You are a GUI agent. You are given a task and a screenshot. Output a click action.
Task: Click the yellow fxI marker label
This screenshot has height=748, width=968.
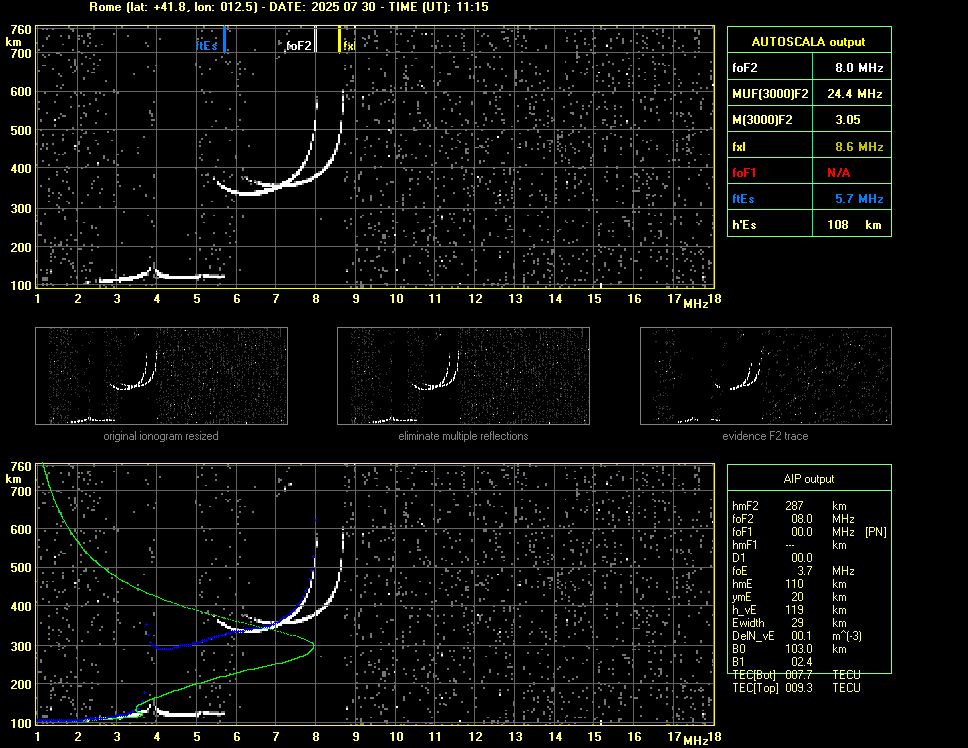click(x=349, y=46)
